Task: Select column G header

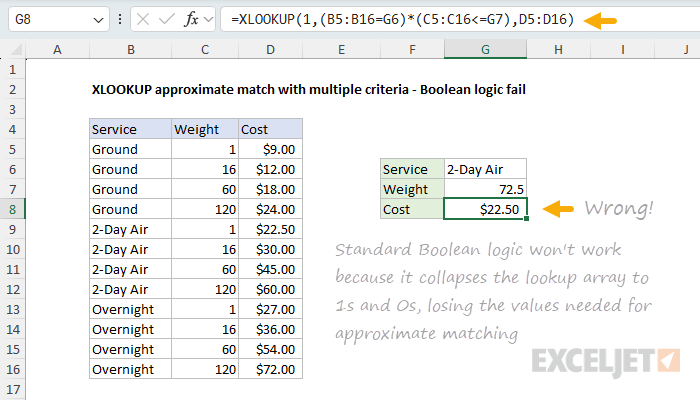Action: 485,49
